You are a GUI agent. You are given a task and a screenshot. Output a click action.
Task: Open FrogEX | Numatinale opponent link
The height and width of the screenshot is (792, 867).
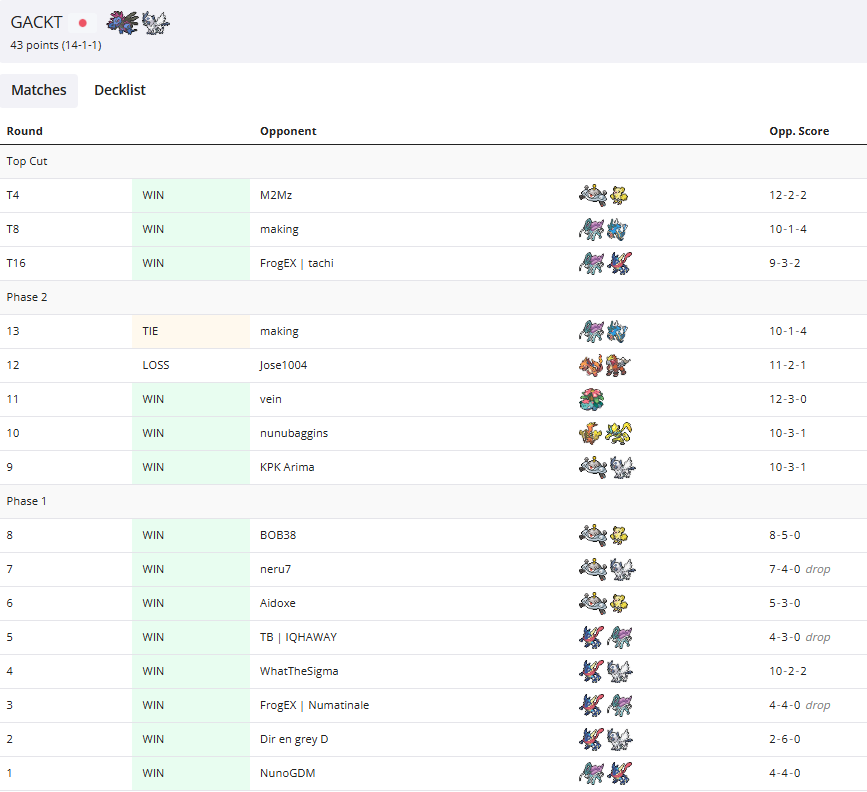click(x=314, y=705)
